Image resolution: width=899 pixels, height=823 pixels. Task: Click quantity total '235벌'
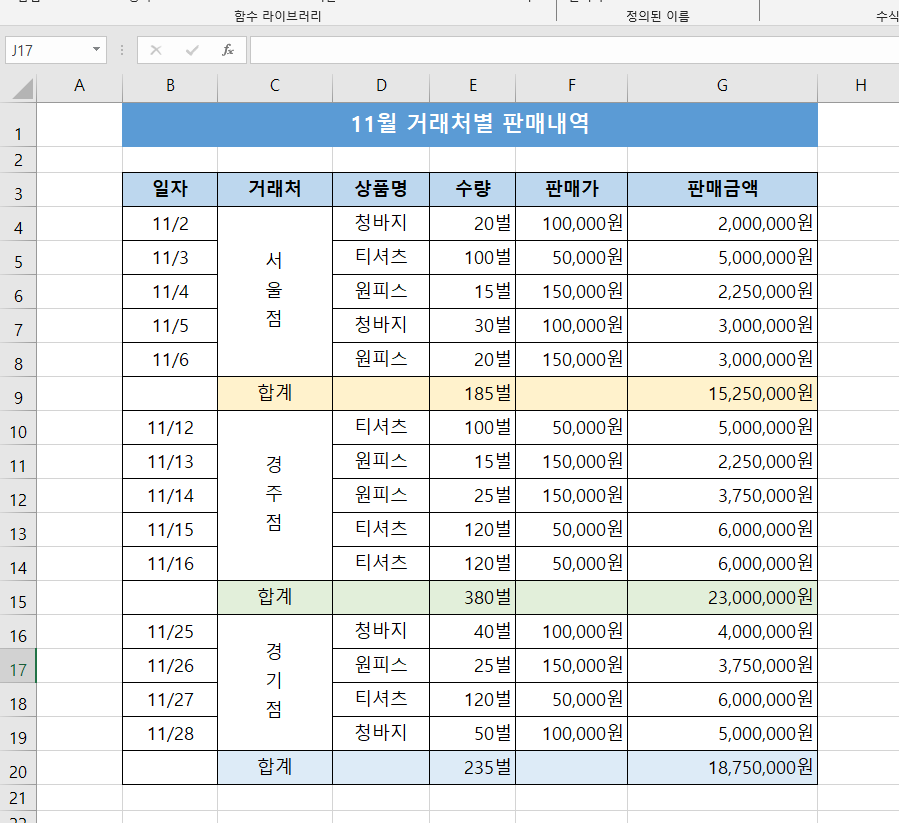pos(473,767)
